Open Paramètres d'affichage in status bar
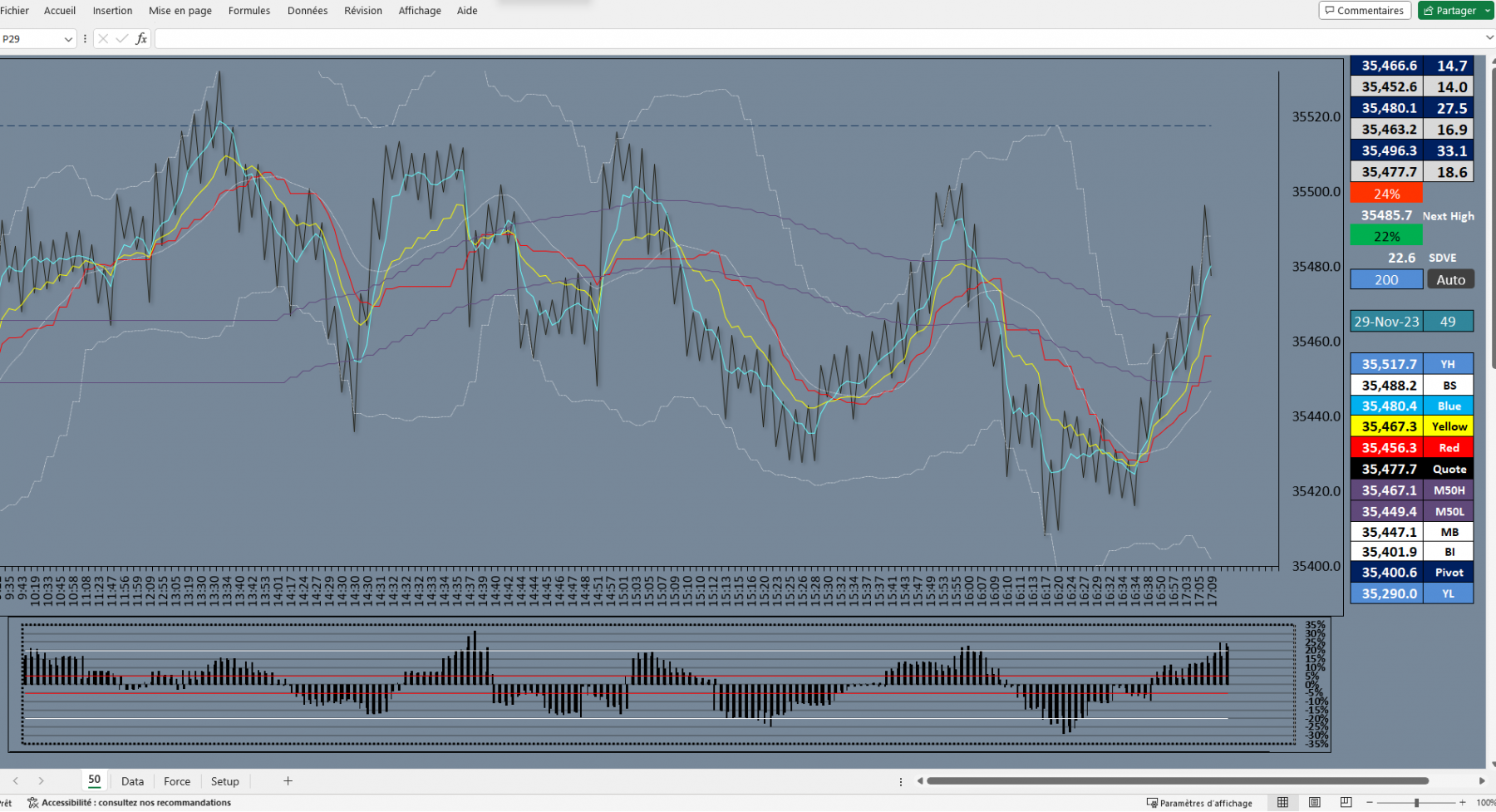The width and height of the screenshot is (1496, 812). coord(1199,803)
